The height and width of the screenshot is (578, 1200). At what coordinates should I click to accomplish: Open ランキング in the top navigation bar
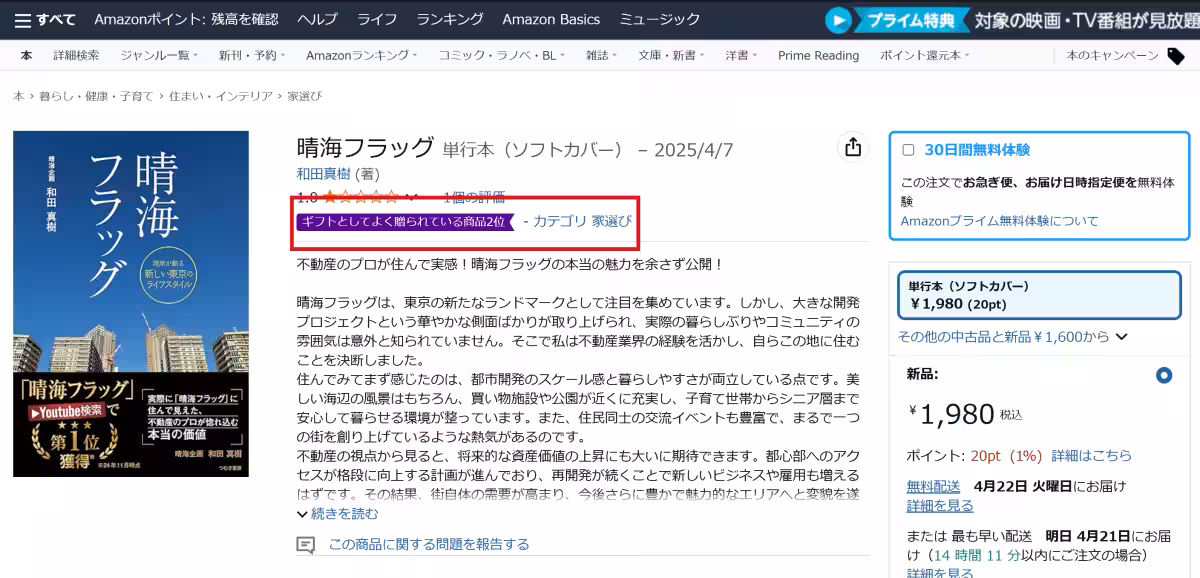pyautogui.click(x=449, y=20)
